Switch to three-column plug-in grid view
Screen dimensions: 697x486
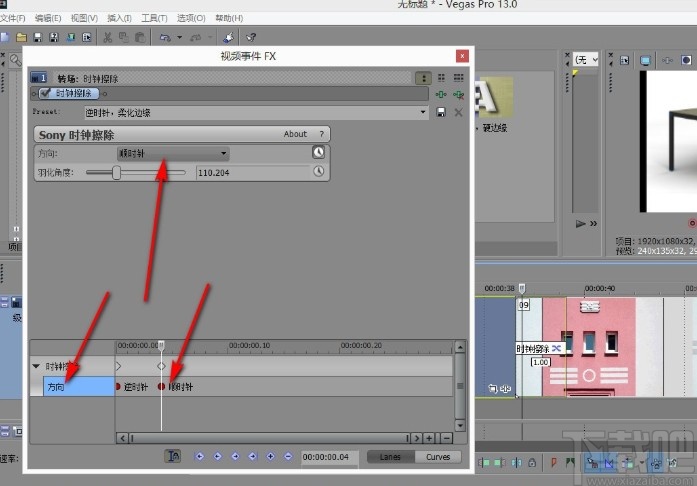coord(458,78)
